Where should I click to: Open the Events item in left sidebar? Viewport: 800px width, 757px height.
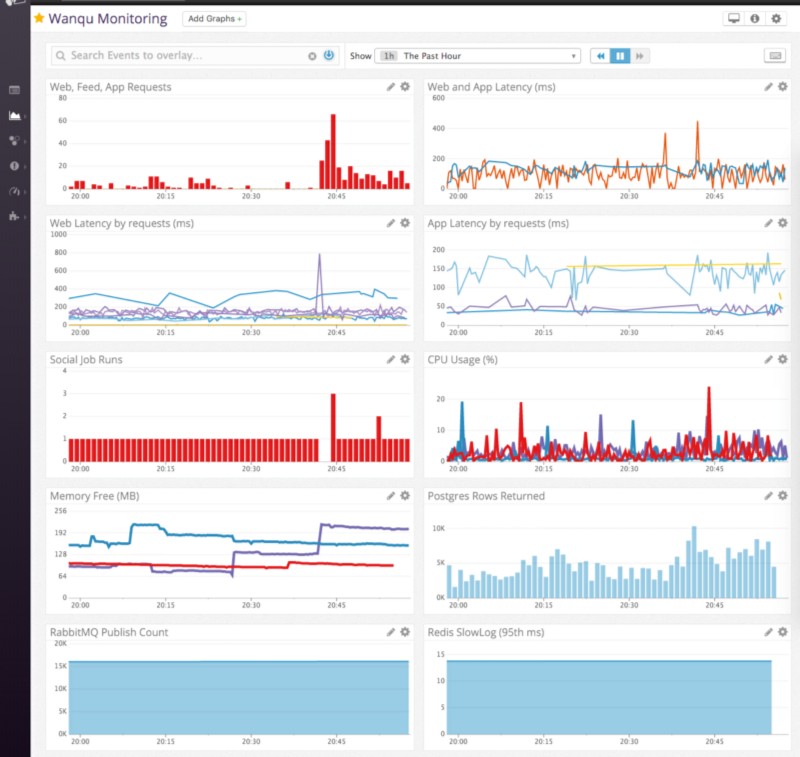click(15, 90)
